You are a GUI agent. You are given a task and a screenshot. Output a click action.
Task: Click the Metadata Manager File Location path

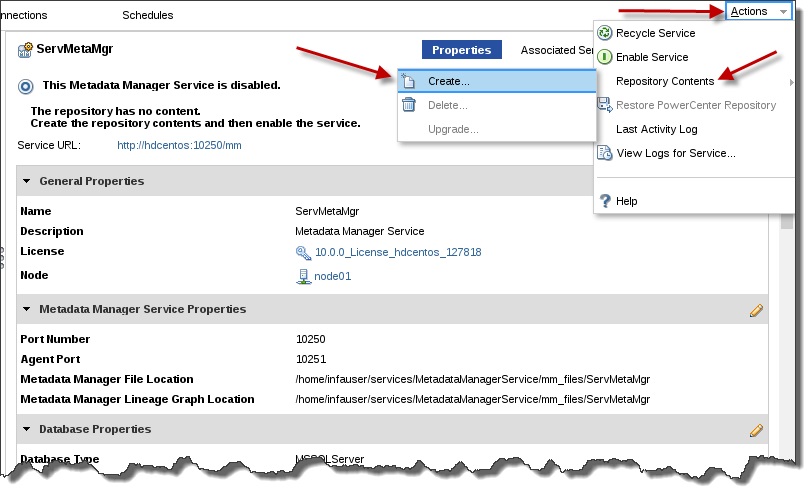[472, 379]
